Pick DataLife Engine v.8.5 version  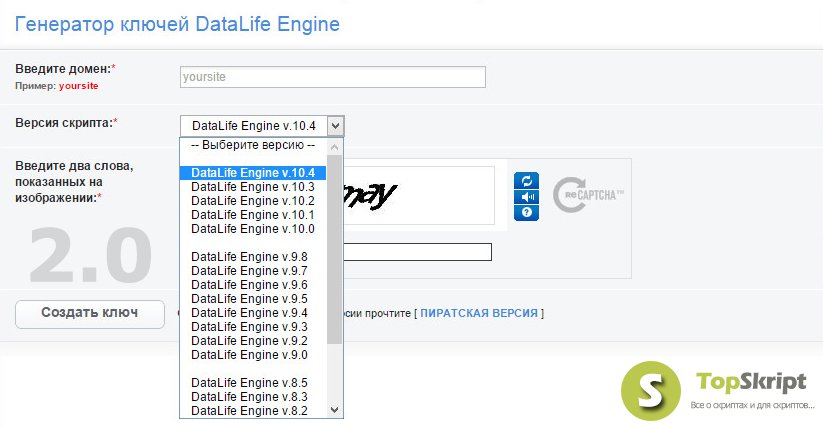253,383
